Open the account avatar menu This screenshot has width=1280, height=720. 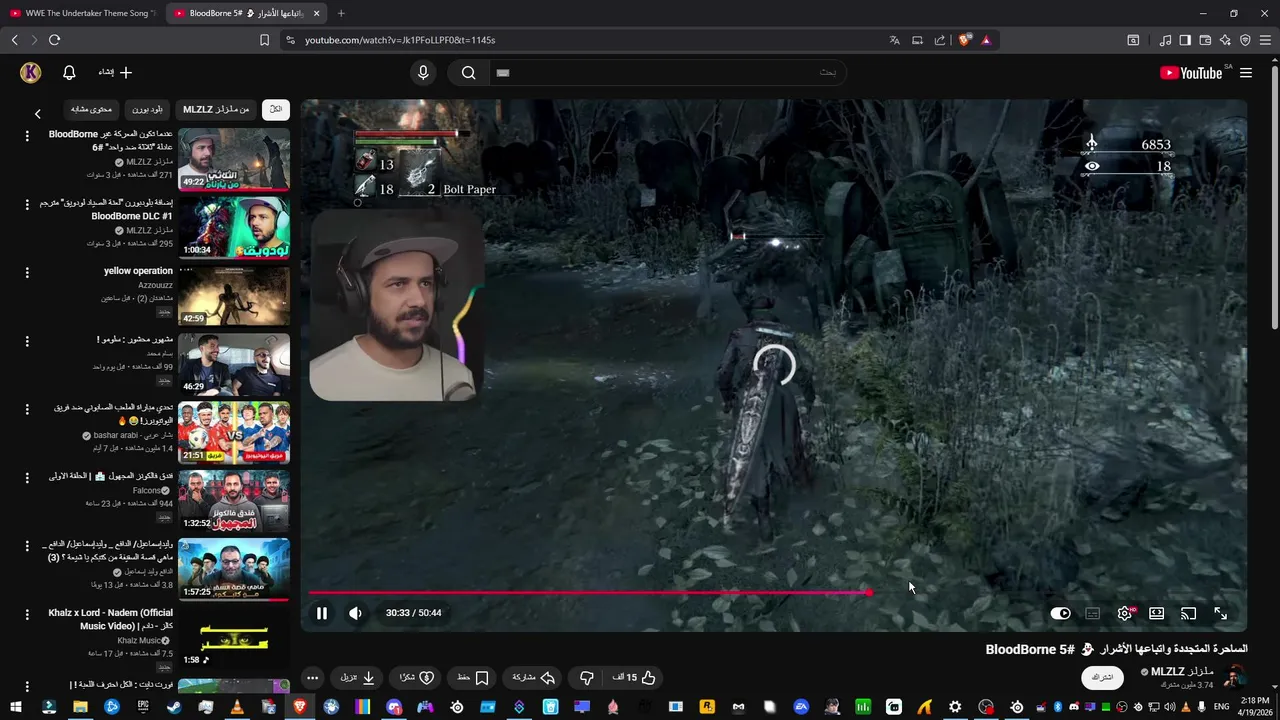point(31,72)
